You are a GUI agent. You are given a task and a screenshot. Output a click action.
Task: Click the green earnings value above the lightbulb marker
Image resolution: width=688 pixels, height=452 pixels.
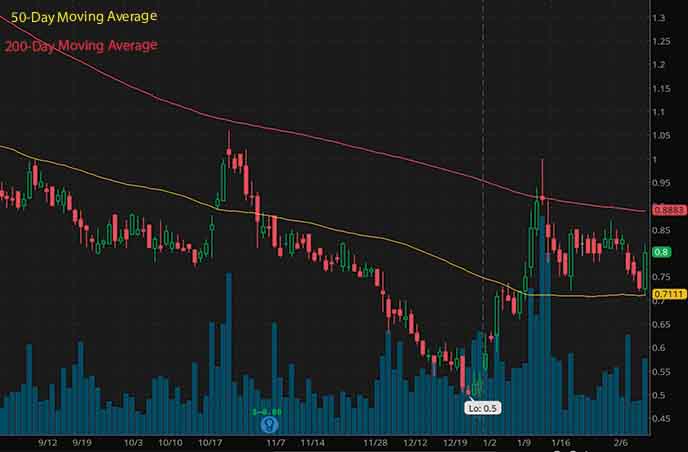tap(267, 412)
